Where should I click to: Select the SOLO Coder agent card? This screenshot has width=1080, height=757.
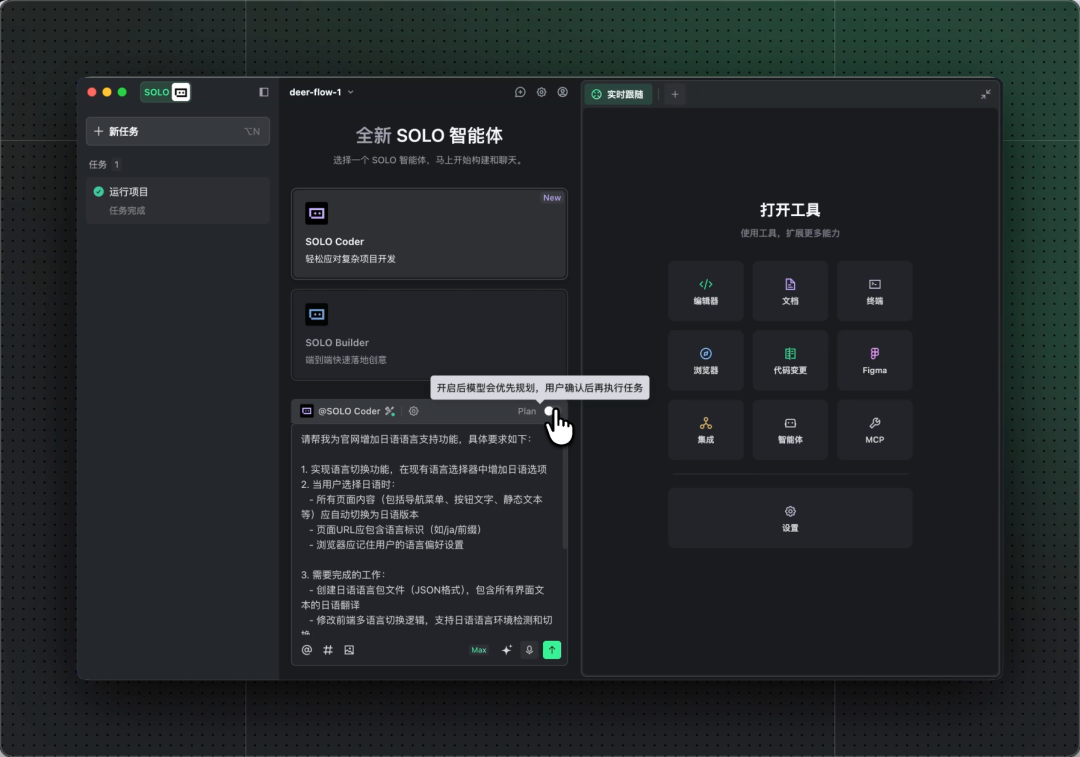(x=429, y=234)
